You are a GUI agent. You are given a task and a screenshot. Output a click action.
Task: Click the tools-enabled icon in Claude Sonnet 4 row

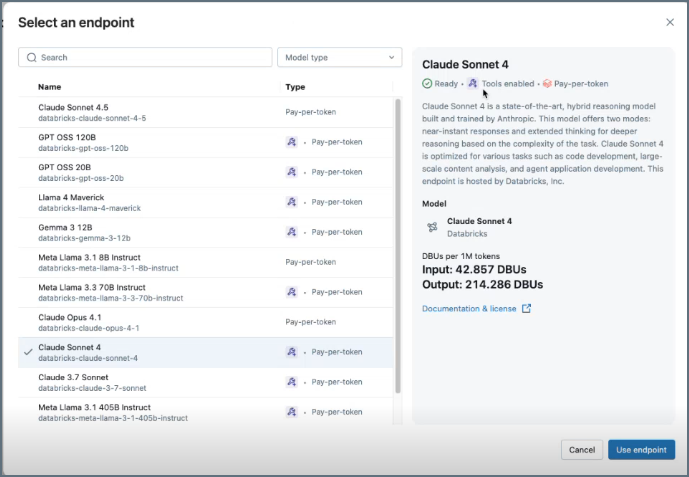(292, 352)
